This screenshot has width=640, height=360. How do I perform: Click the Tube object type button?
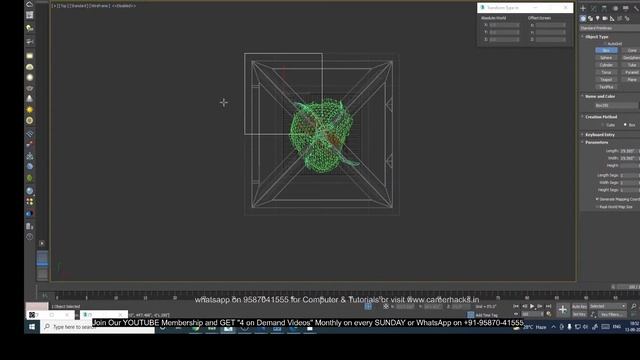pyautogui.click(x=631, y=65)
